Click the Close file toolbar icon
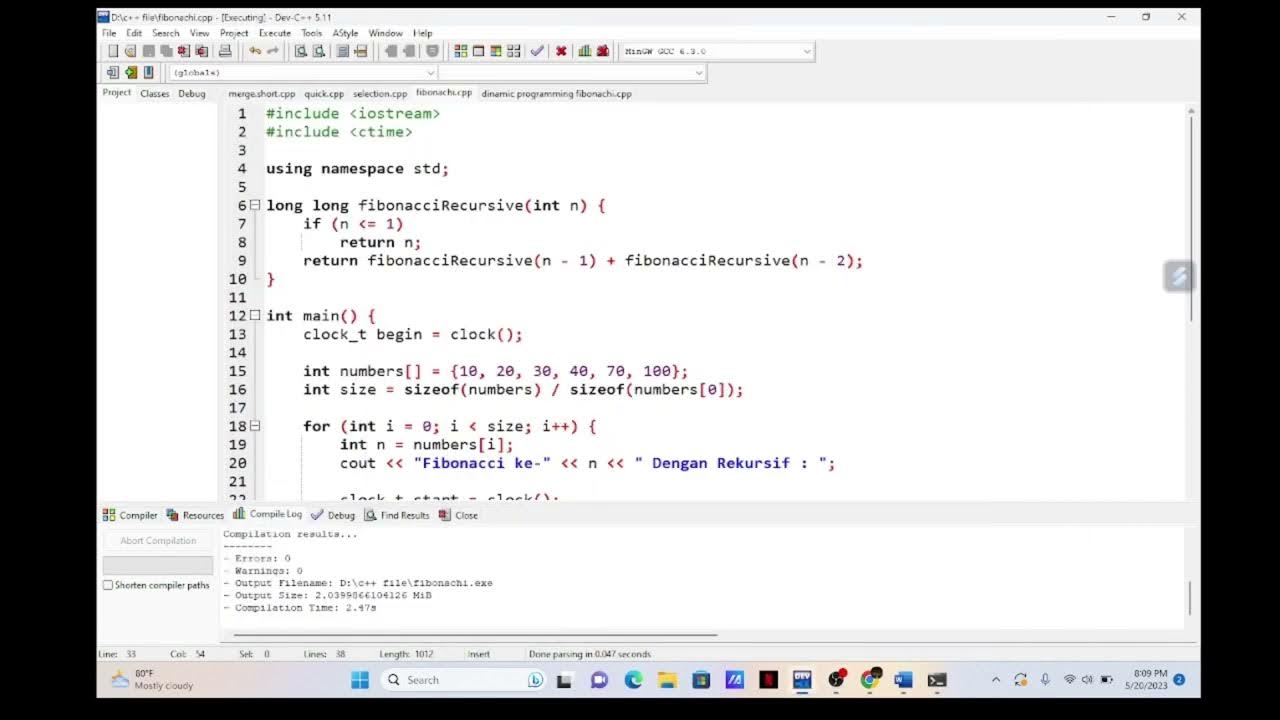The height and width of the screenshot is (720, 1280). pyautogui.click(x=183, y=51)
